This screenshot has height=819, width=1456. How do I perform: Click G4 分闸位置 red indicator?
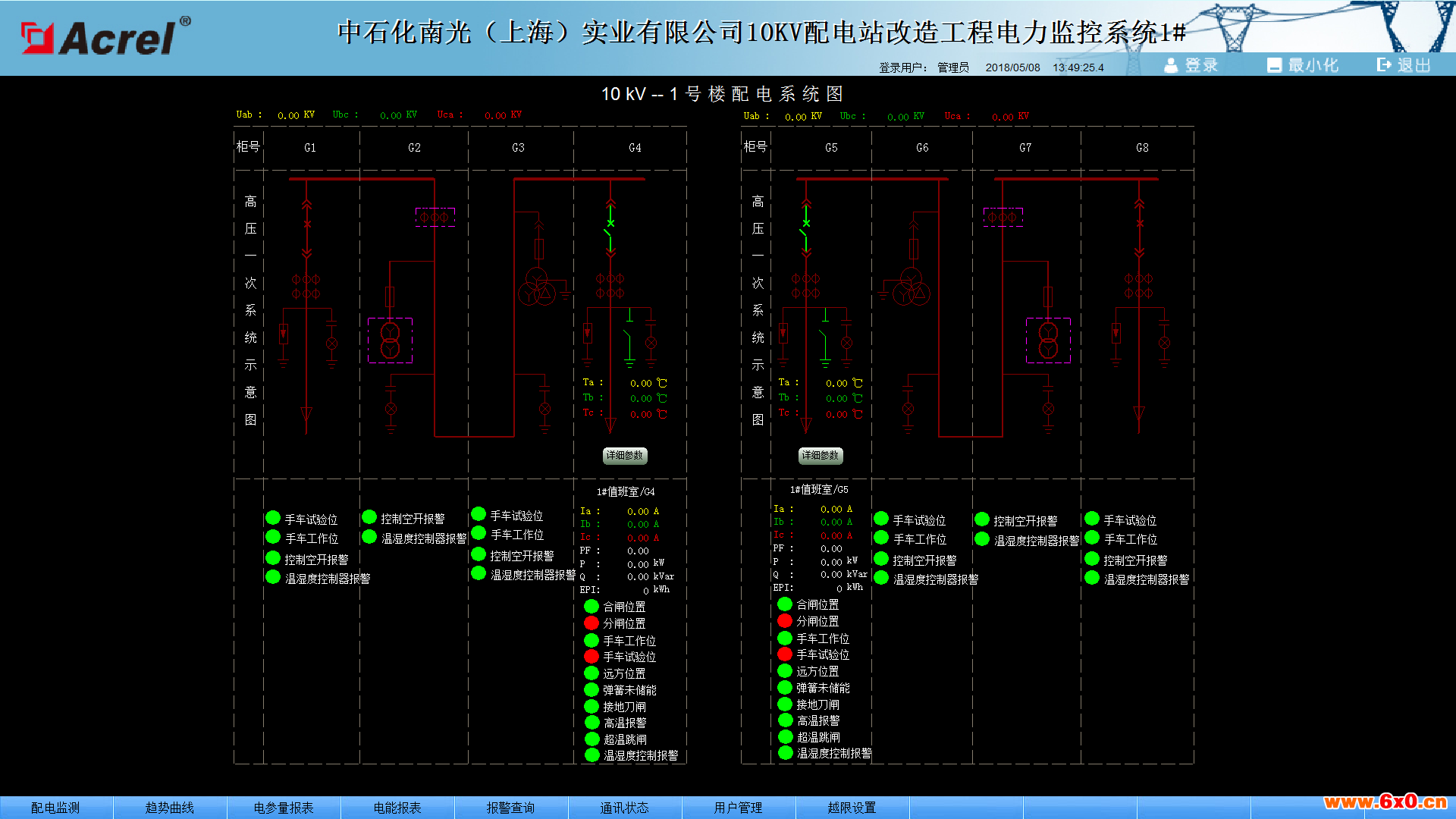[591, 623]
